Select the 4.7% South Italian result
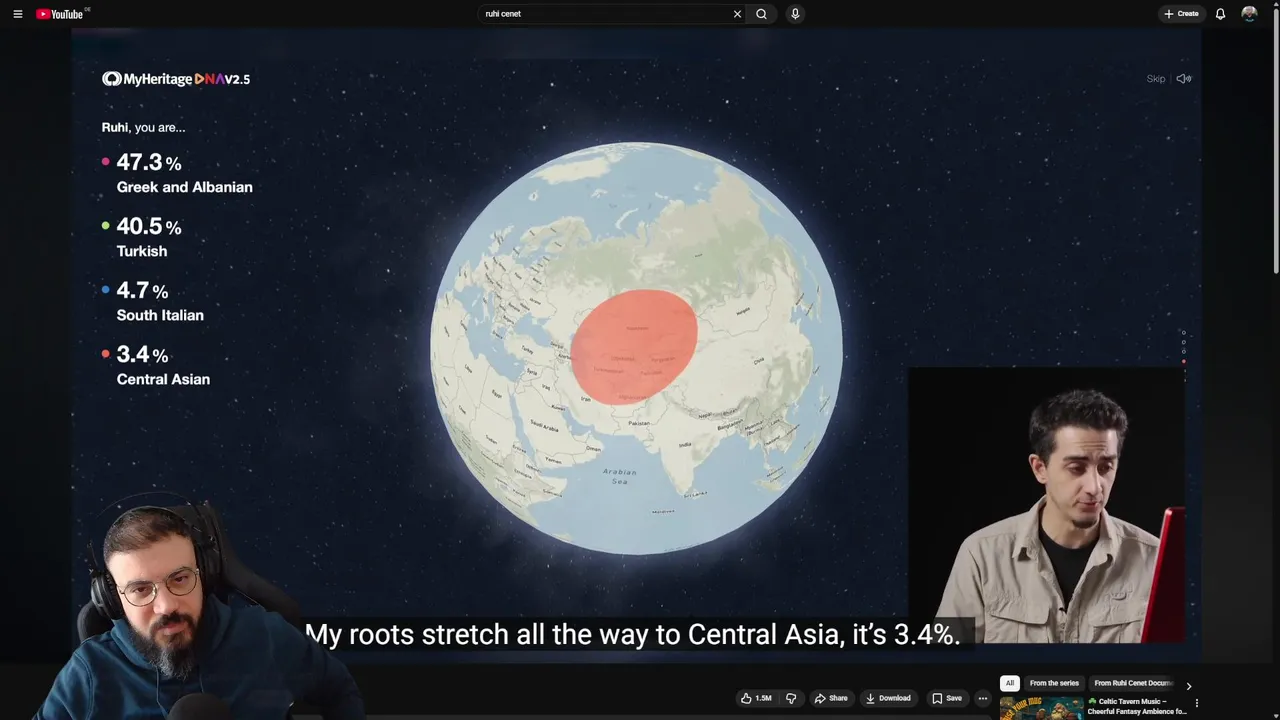 click(152, 302)
